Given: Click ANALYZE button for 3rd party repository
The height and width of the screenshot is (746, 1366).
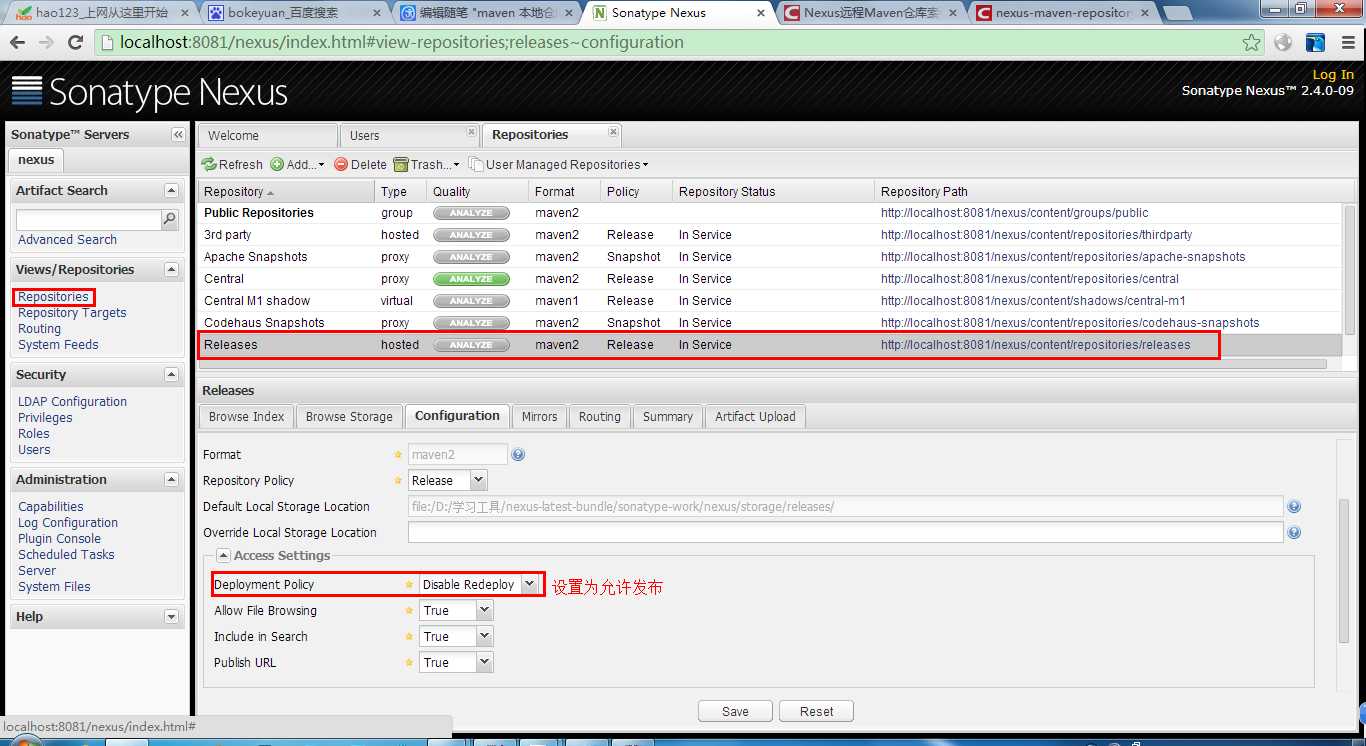Looking at the screenshot, I should (471, 235).
